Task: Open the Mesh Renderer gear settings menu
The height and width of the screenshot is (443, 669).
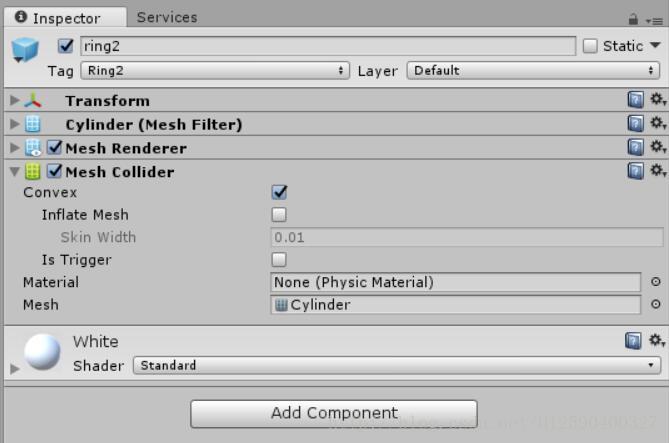Action: [657, 147]
